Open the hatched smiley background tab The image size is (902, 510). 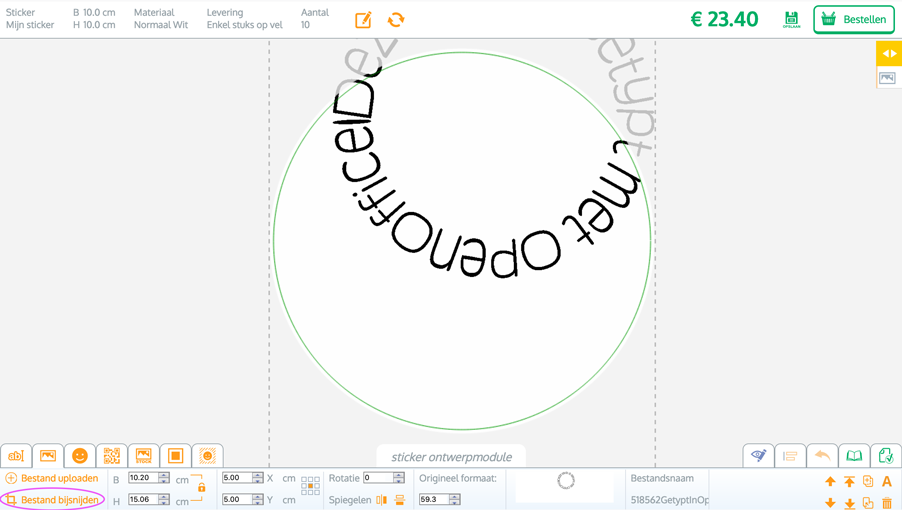[x=208, y=456]
